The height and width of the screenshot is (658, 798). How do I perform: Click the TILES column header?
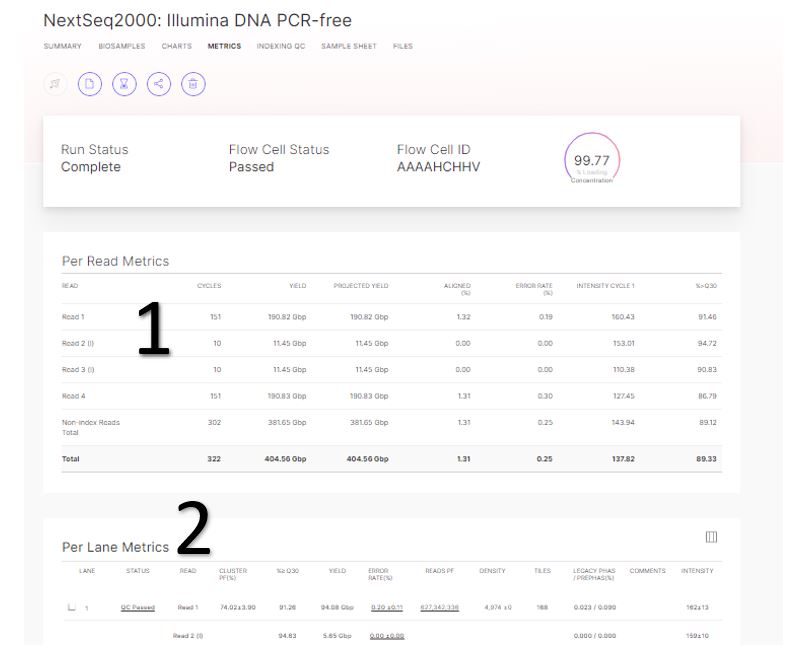(x=543, y=570)
